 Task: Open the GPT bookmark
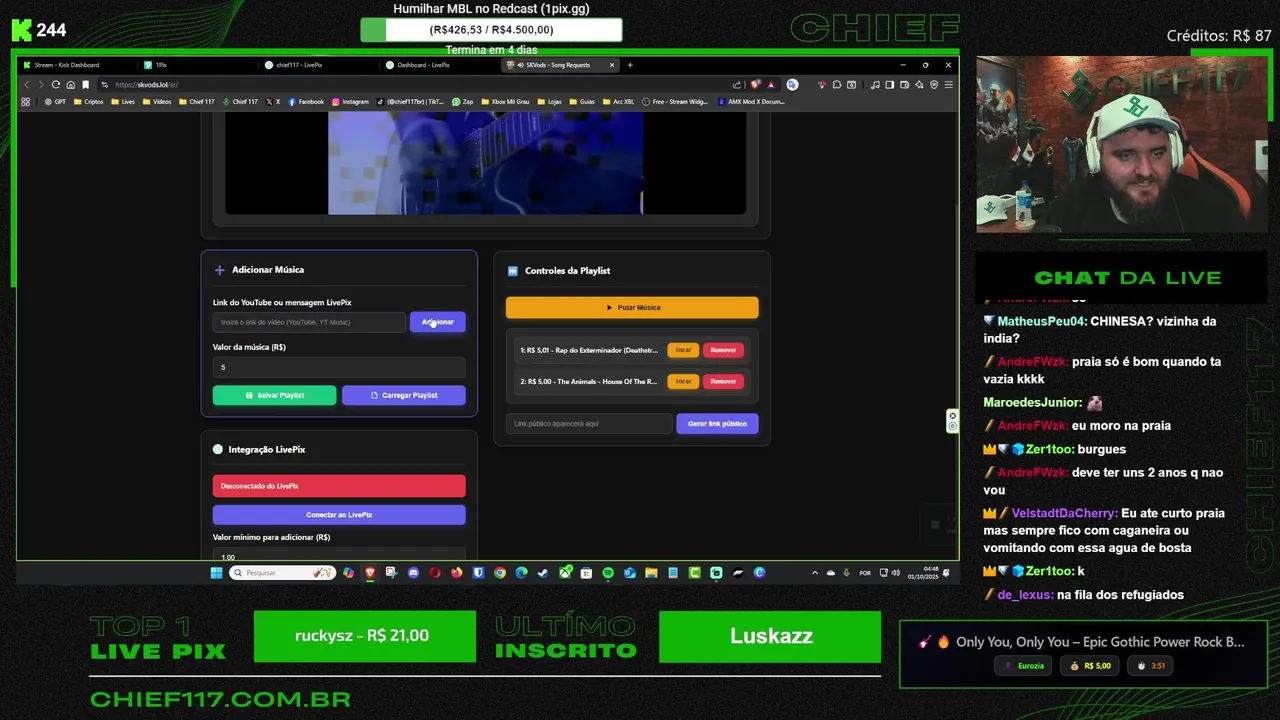click(x=54, y=101)
